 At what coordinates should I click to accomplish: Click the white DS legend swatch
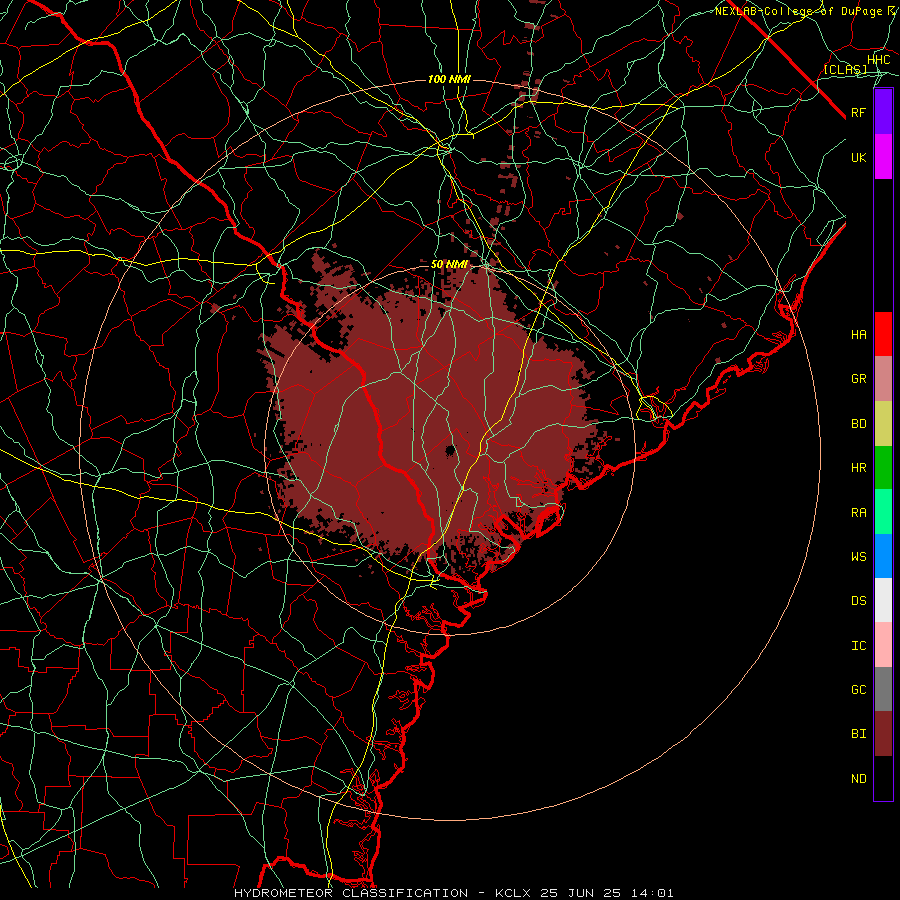883,600
